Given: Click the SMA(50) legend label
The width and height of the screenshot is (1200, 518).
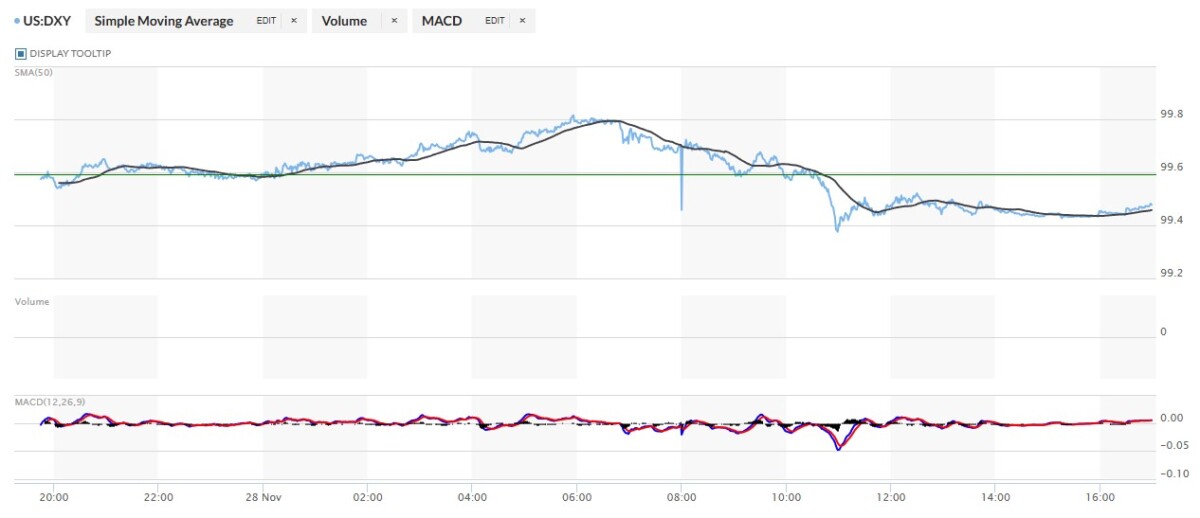Looking at the screenshot, I should (31, 73).
